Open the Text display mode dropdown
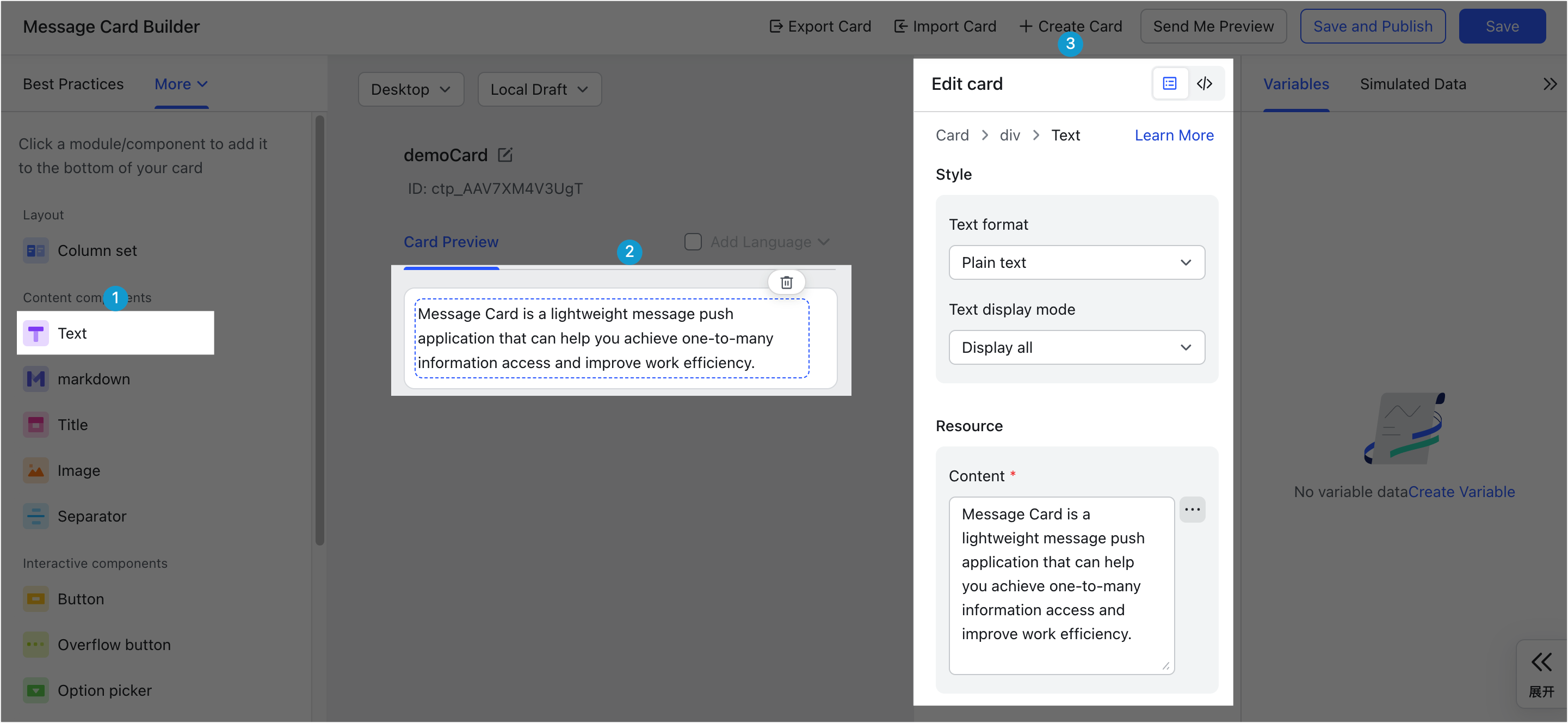Viewport: 1568px width, 723px height. click(x=1076, y=347)
